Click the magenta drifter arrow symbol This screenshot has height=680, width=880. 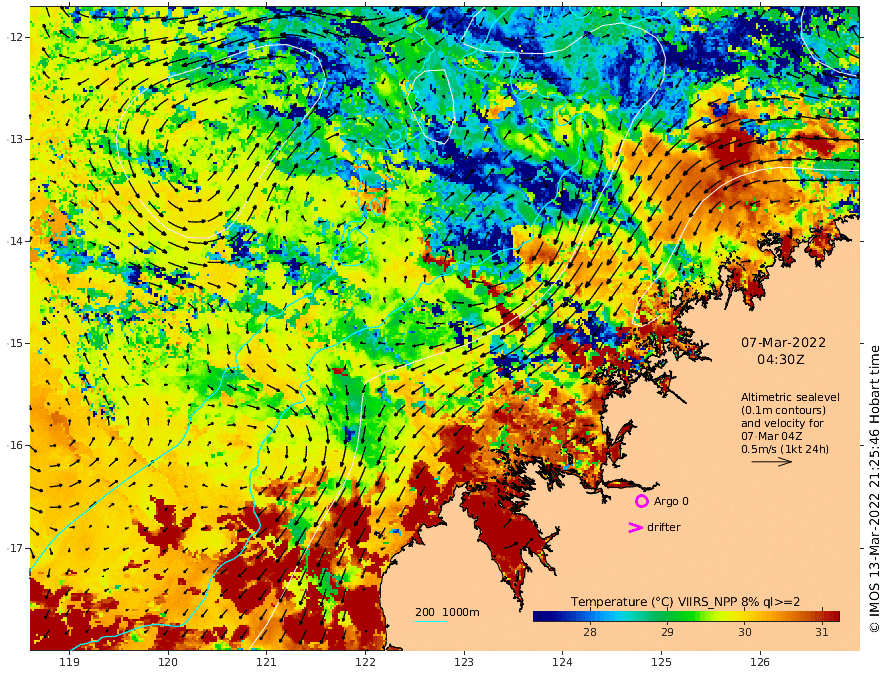[x=635, y=527]
